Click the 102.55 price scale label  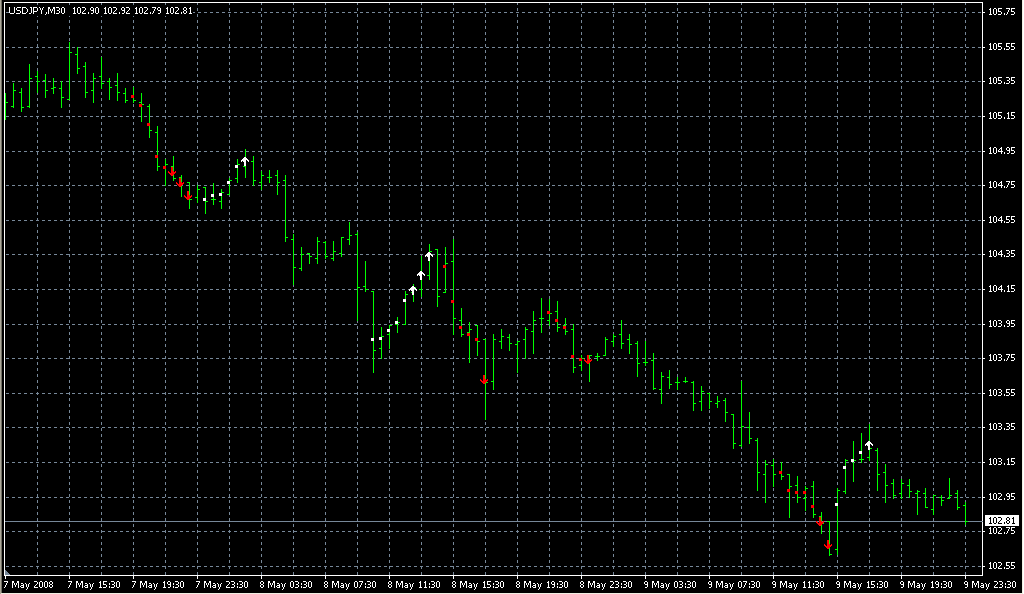click(1000, 566)
